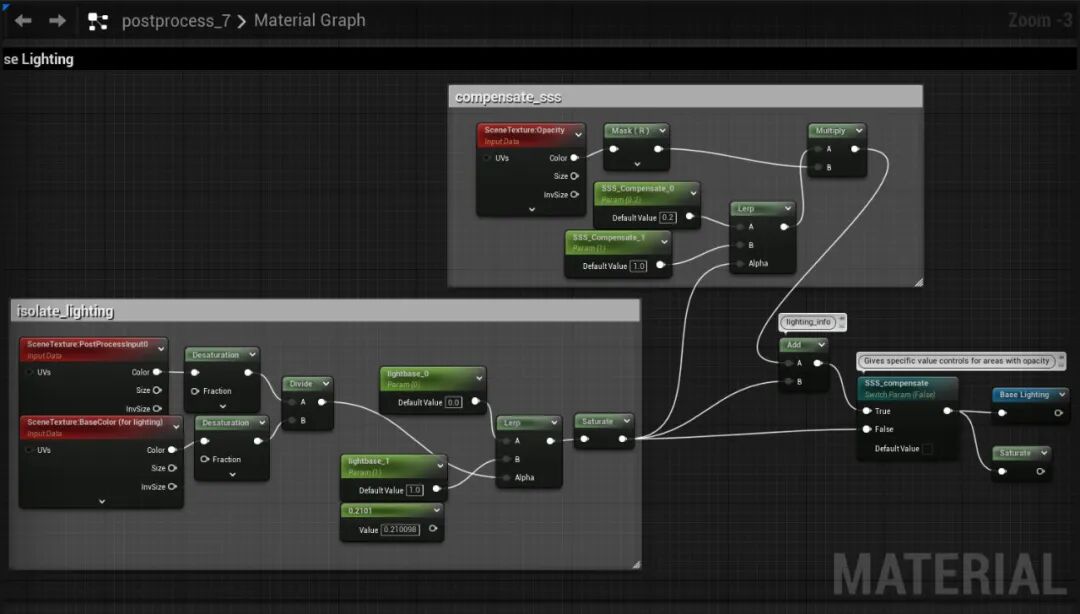Screen dimensions: 1080x614
Task: Grab the compensate_sss comment resize handle
Action: click(x=917, y=282)
